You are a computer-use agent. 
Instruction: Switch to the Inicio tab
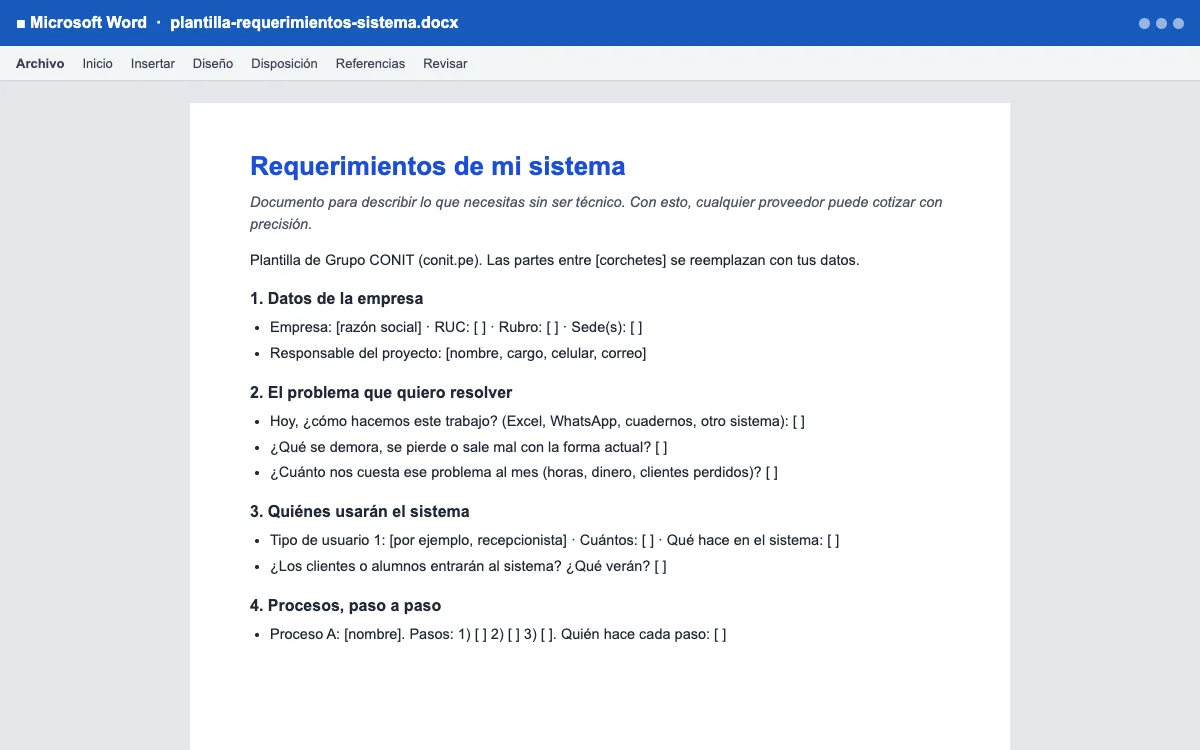[x=98, y=63]
